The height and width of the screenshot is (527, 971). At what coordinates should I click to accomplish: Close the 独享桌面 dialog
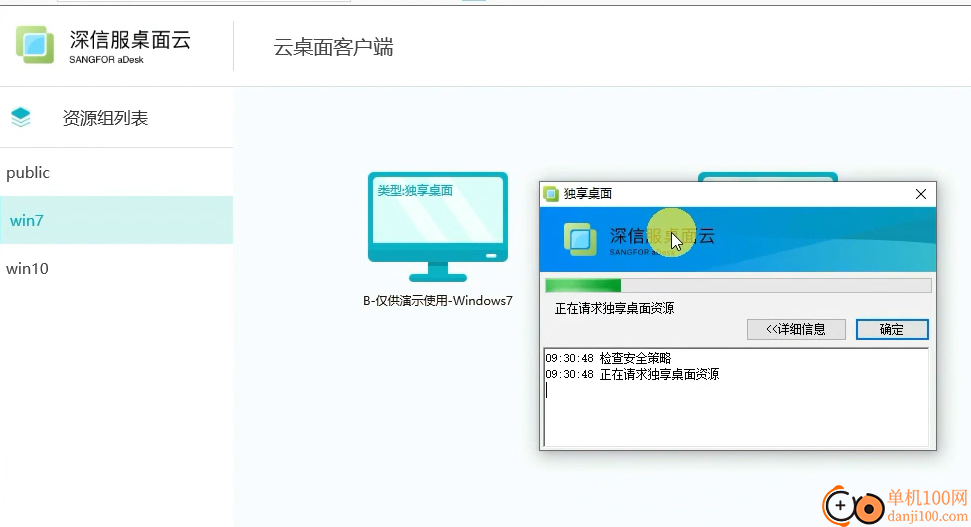[921, 194]
